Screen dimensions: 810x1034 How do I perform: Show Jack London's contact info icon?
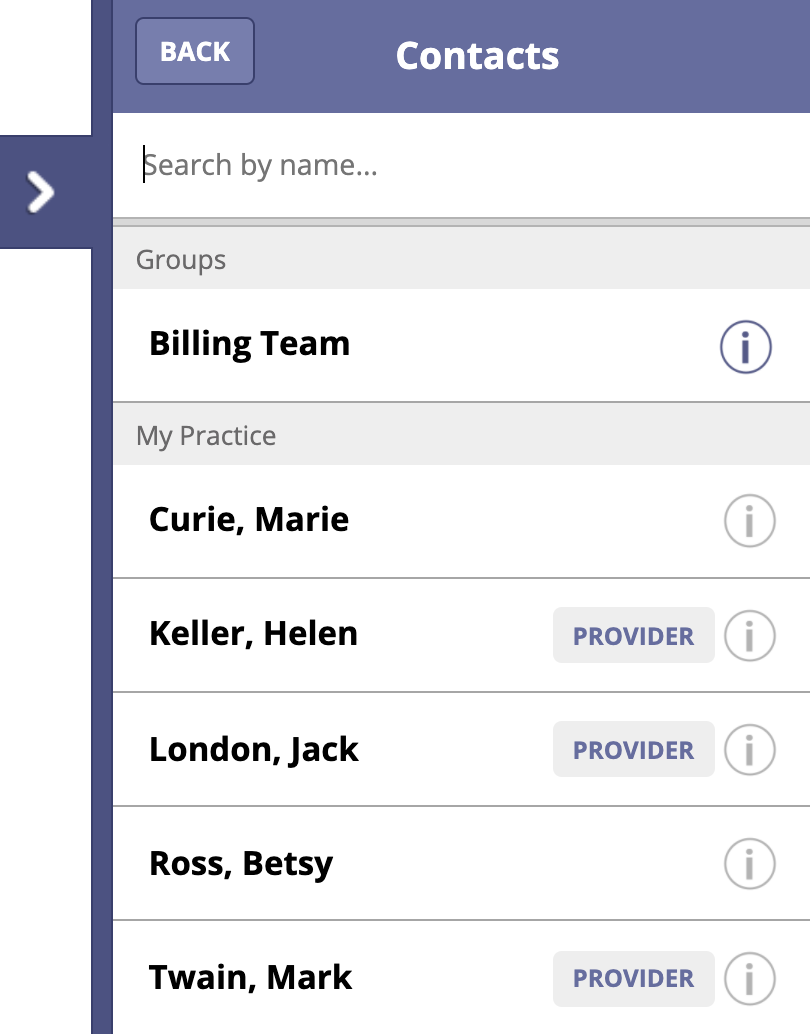click(749, 750)
